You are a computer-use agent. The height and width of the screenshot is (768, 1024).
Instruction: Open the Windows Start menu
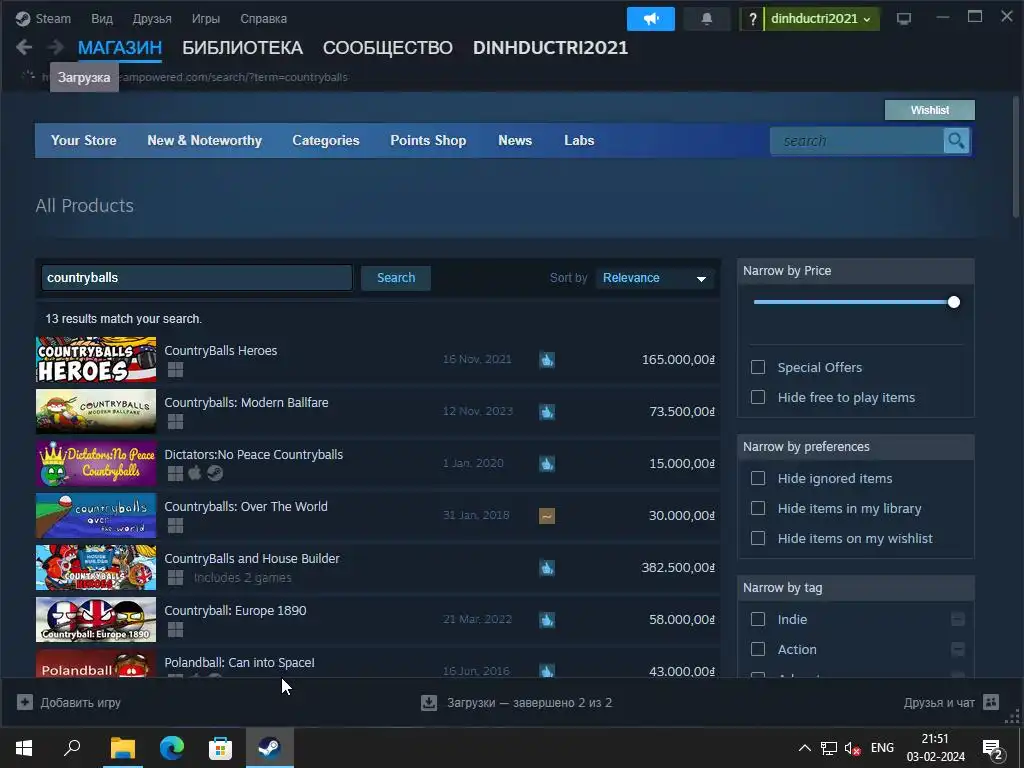(x=24, y=748)
